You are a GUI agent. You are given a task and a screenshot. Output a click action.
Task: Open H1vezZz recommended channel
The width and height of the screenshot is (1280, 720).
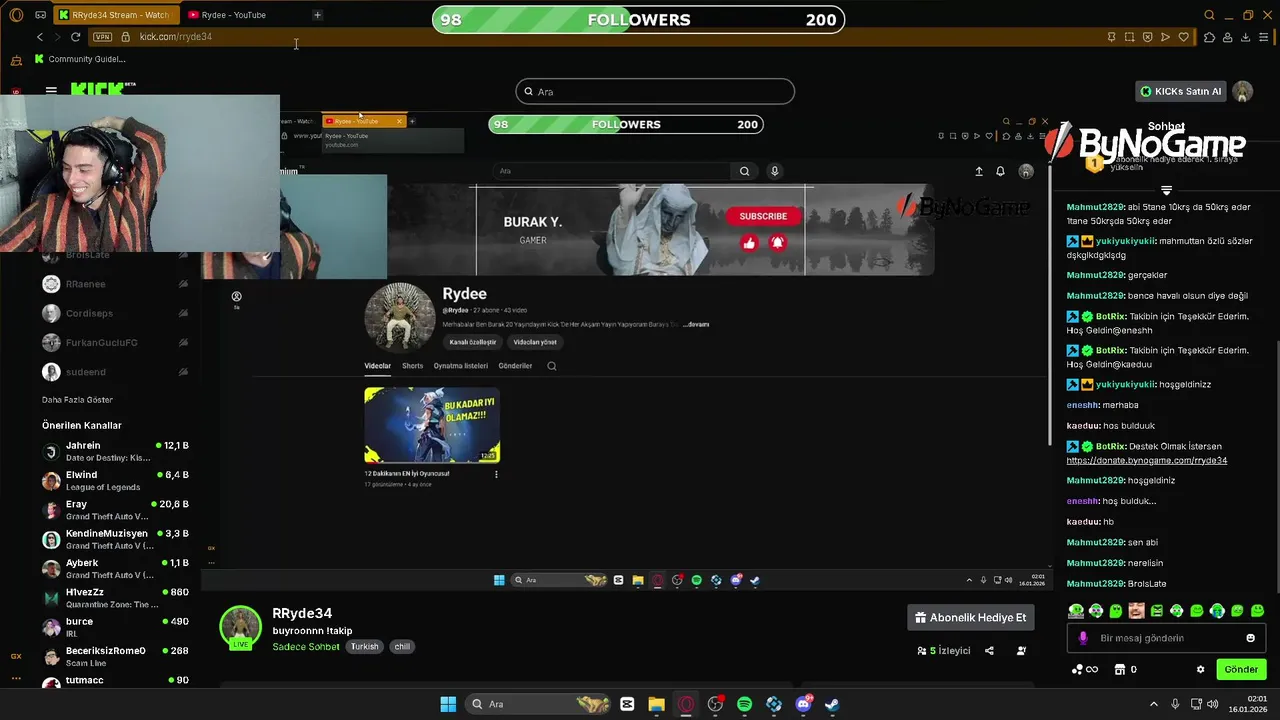click(115, 598)
